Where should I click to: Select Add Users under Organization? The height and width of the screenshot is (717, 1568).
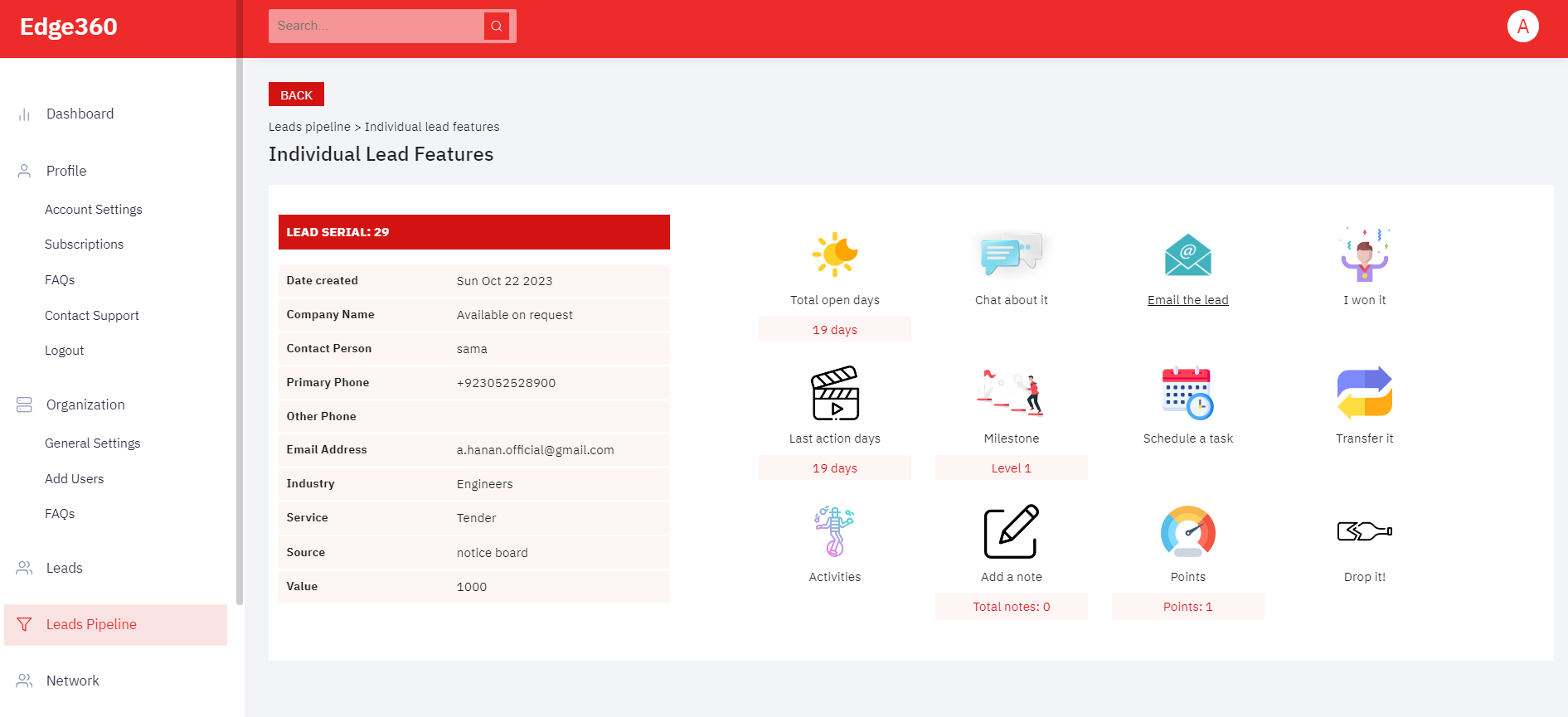(75, 479)
